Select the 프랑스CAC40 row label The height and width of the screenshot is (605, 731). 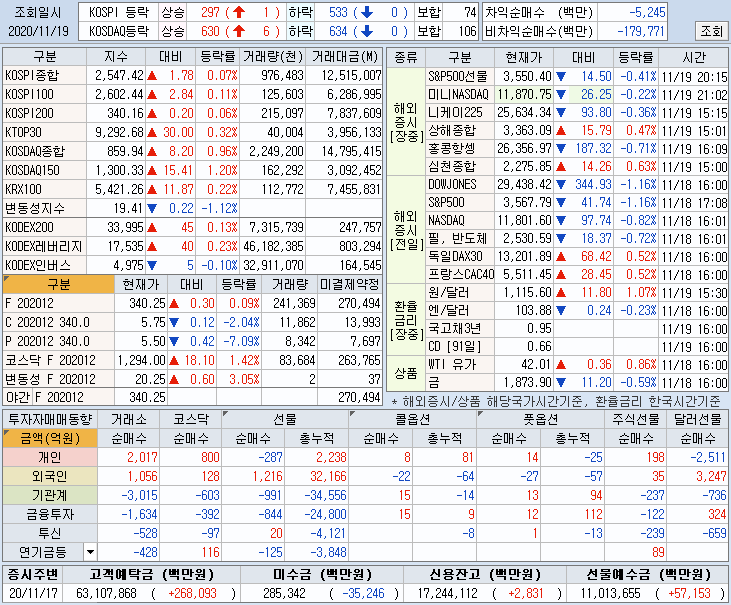tap(460, 275)
